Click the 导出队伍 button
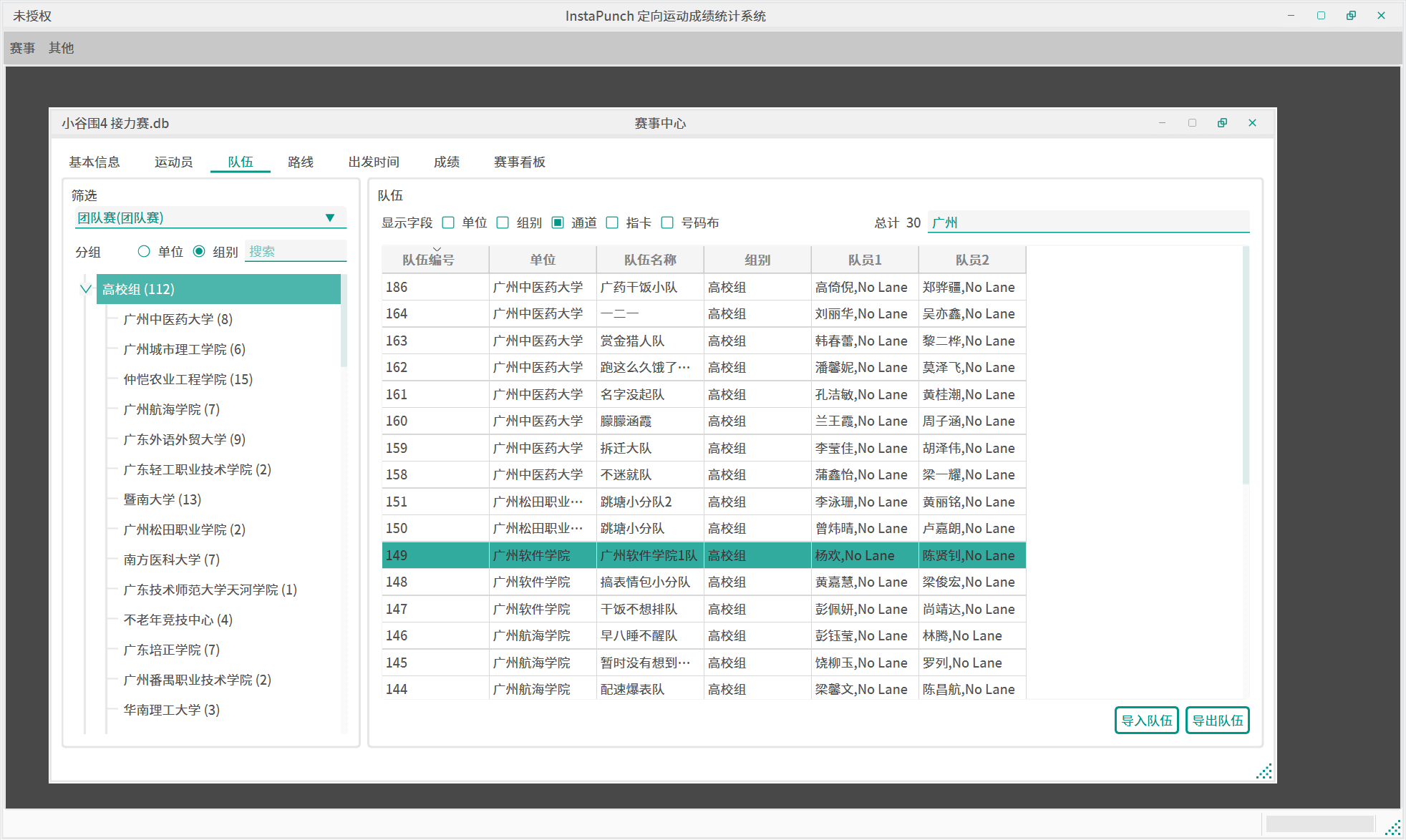Viewport: 1406px width, 840px height. [1217, 721]
